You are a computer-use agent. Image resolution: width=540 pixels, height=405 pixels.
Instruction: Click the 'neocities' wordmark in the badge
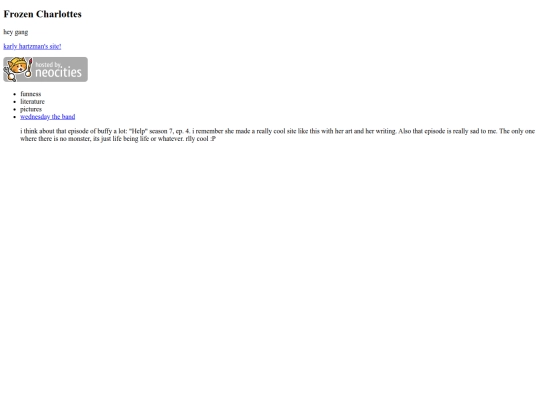coord(58,72)
